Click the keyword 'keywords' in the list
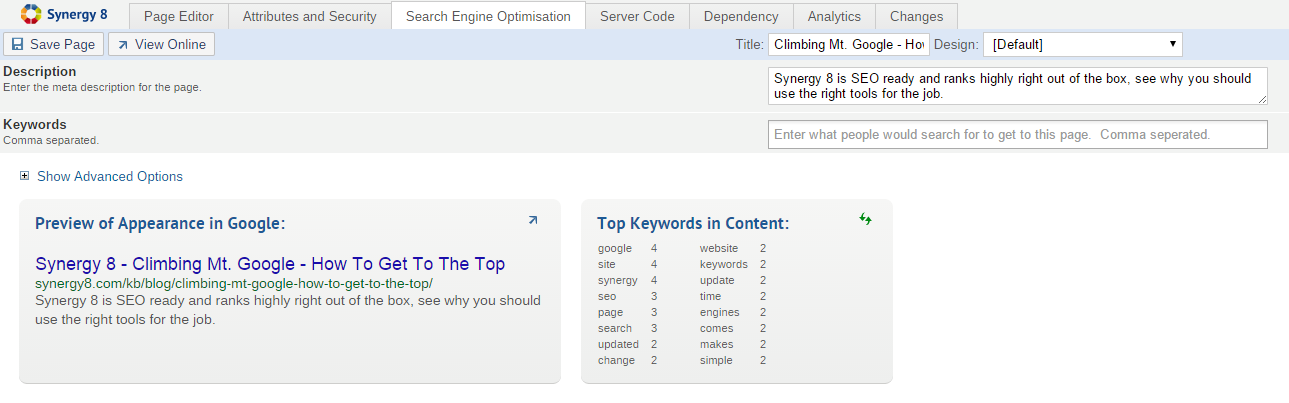This screenshot has height=403, width=1289. pyautogui.click(x=724, y=264)
